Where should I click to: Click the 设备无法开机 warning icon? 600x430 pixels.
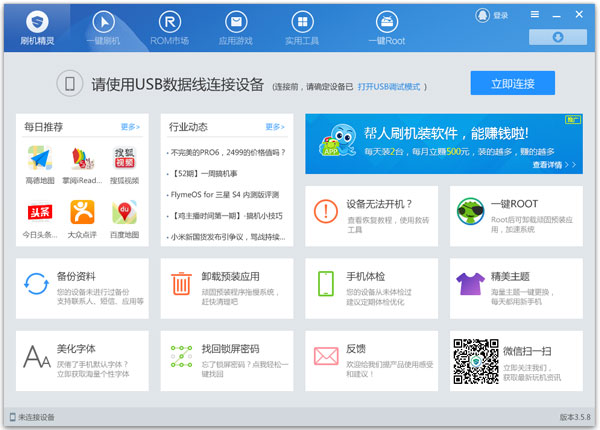pyautogui.click(x=326, y=211)
